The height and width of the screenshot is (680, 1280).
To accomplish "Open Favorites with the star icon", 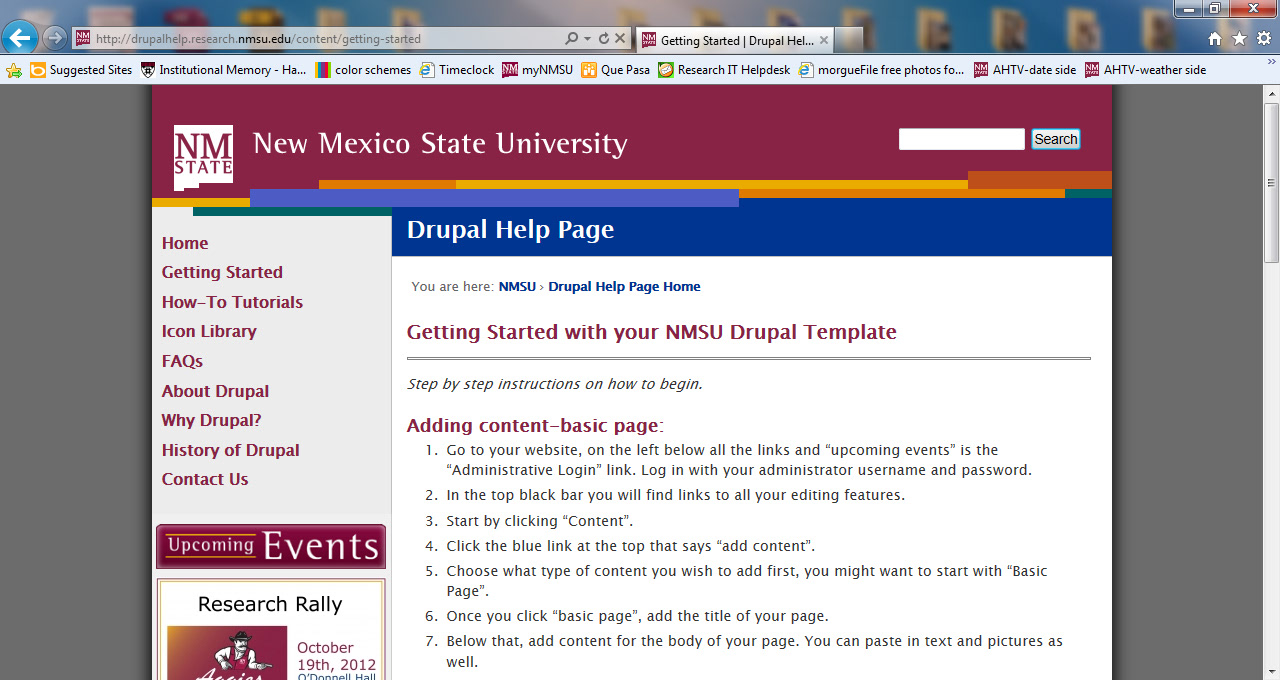I will point(1239,38).
